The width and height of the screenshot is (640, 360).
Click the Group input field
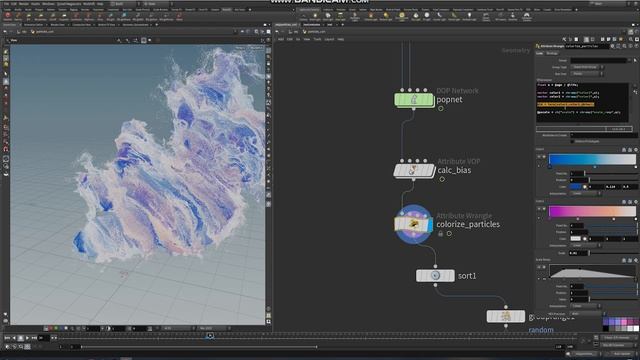pos(598,60)
